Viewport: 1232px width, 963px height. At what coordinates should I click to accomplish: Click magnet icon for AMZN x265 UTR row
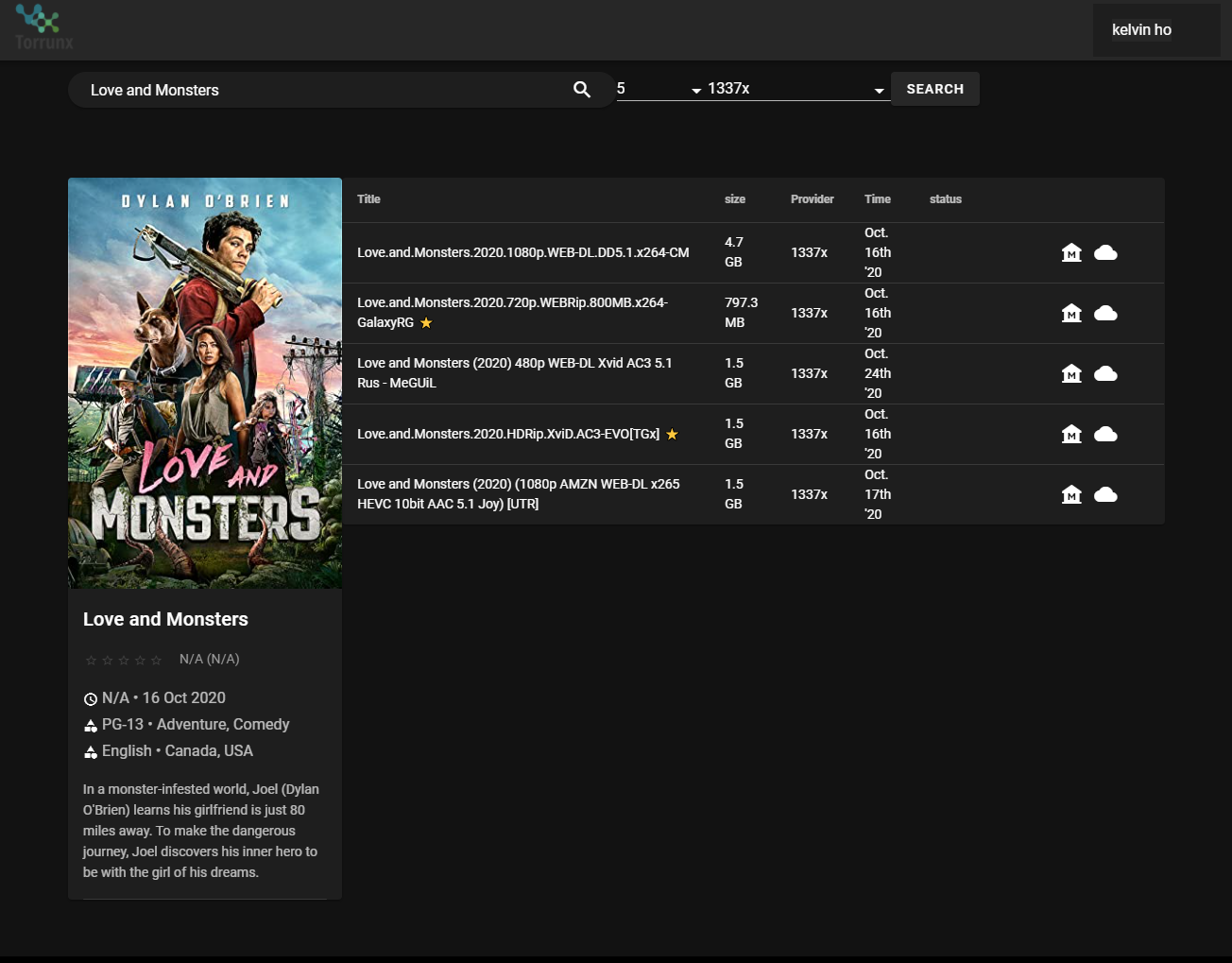tap(1071, 494)
